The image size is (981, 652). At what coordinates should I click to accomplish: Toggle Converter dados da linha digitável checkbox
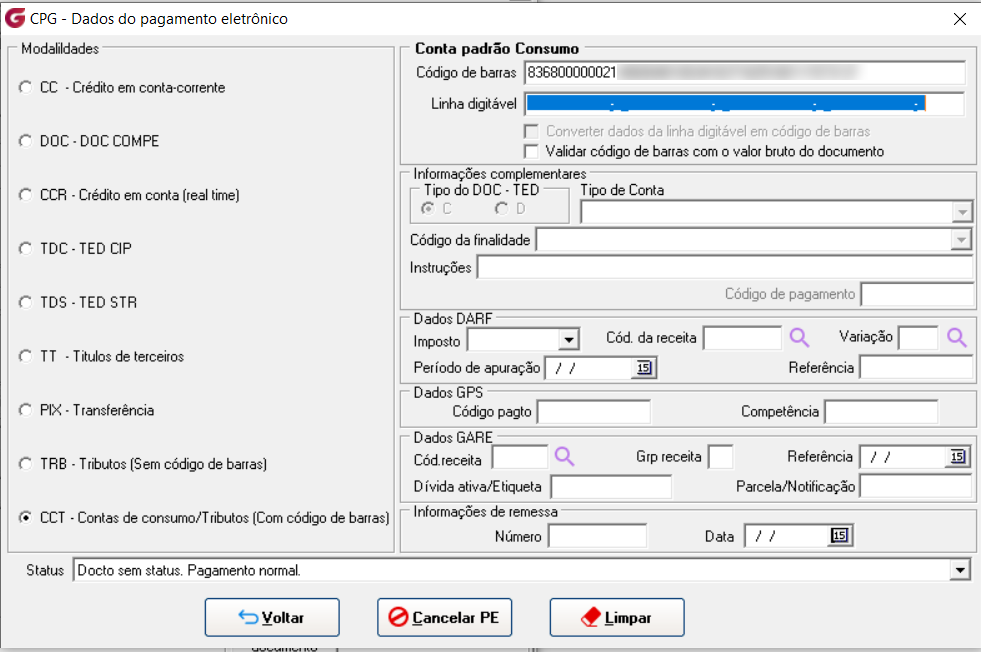[531, 131]
